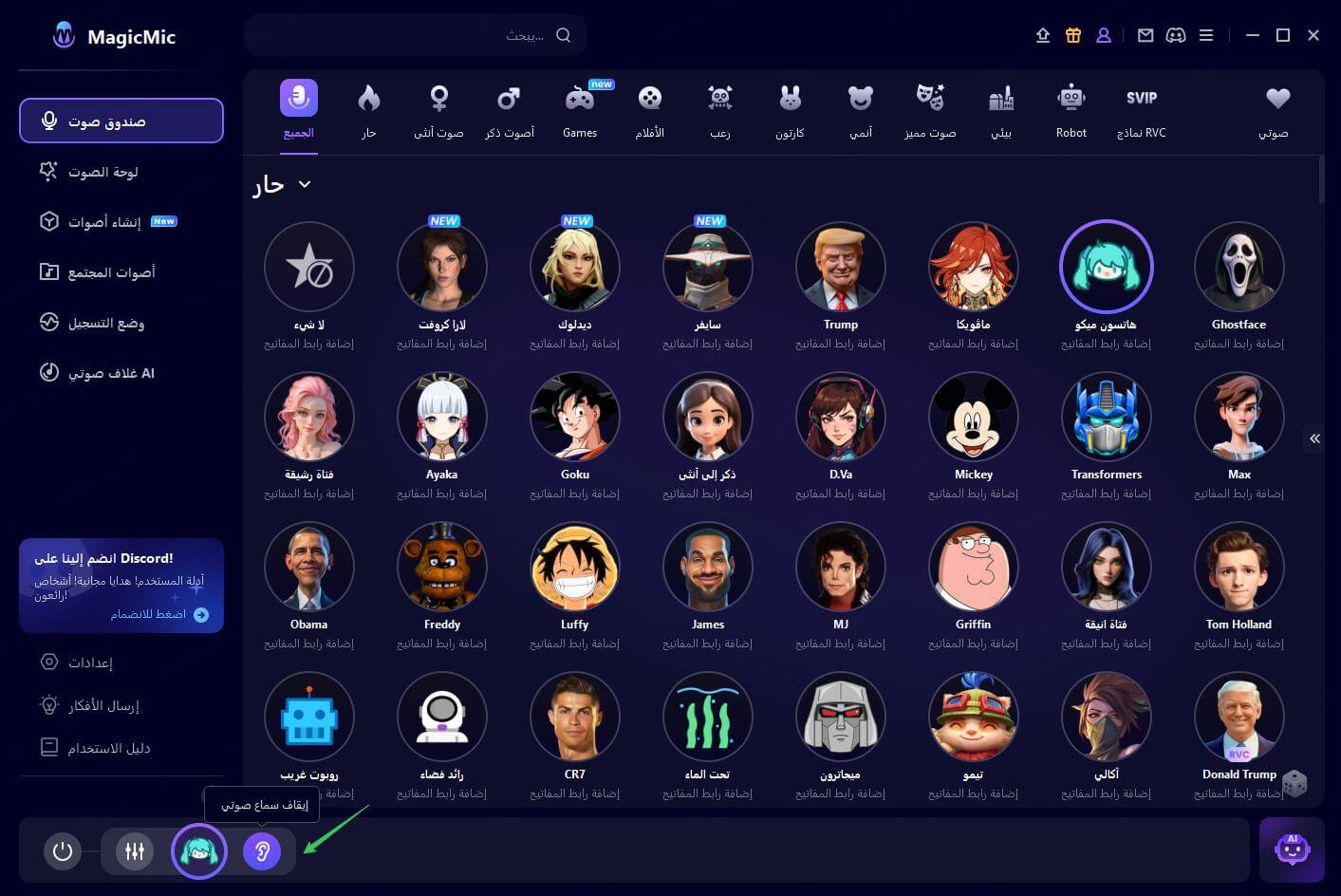Viewport: 1341px width, 896px height.
Task: Select the Robot category tab
Action: tap(1071, 110)
